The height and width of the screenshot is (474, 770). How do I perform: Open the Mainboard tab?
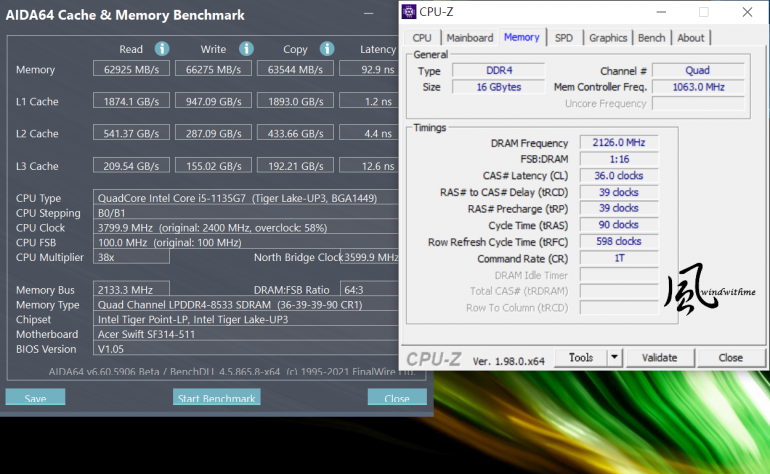point(470,38)
